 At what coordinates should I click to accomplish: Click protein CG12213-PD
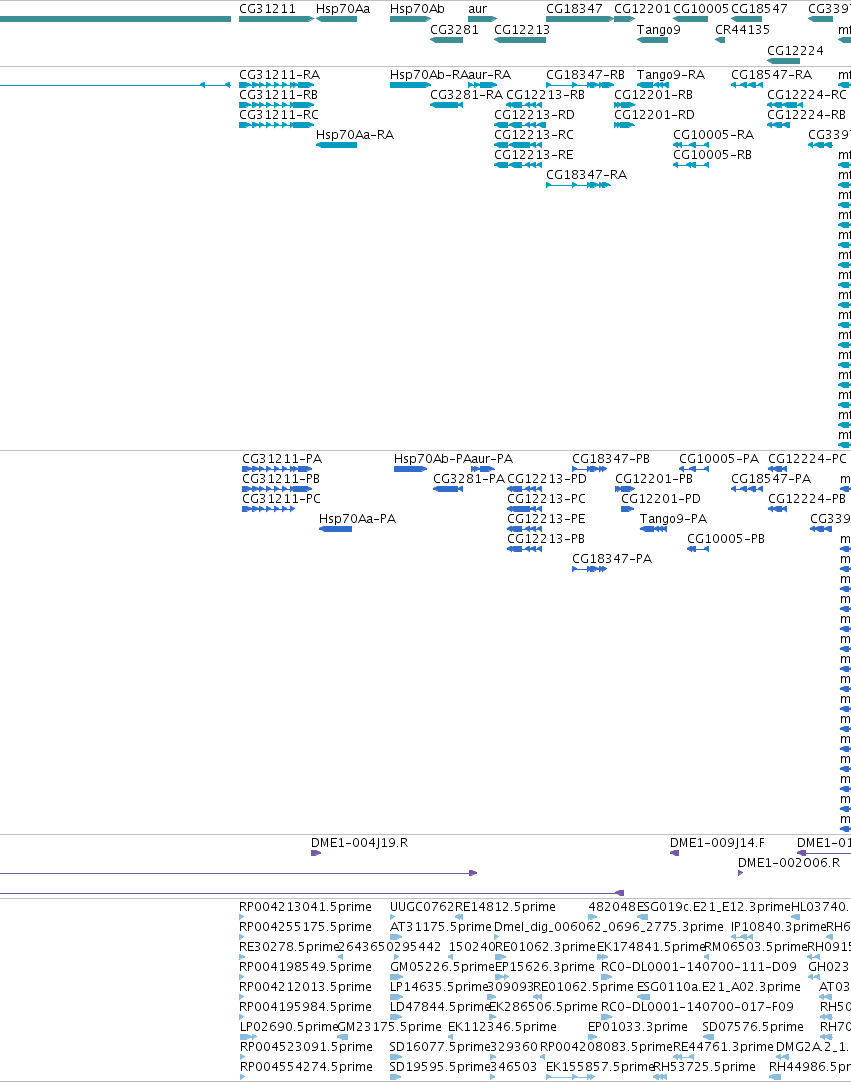547,479
